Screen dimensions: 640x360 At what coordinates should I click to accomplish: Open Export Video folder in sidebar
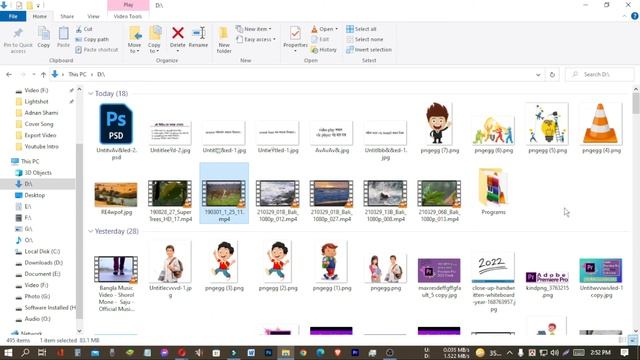point(40,135)
